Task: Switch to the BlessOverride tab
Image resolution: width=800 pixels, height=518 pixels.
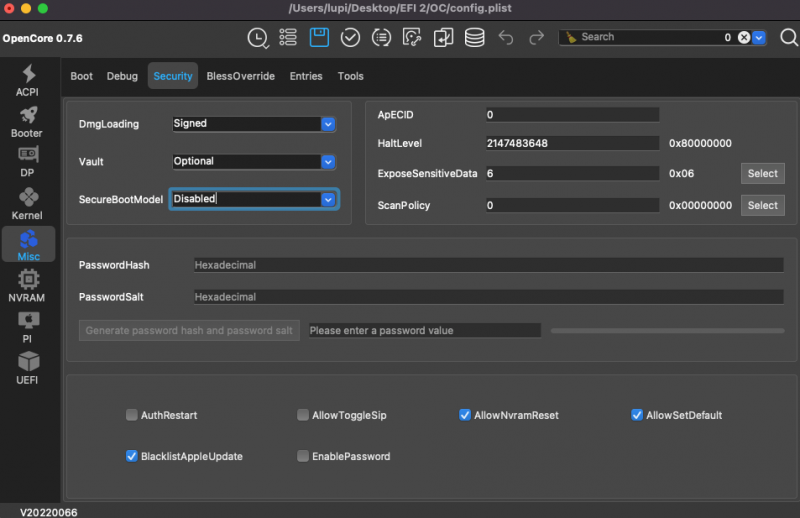Action: point(240,76)
